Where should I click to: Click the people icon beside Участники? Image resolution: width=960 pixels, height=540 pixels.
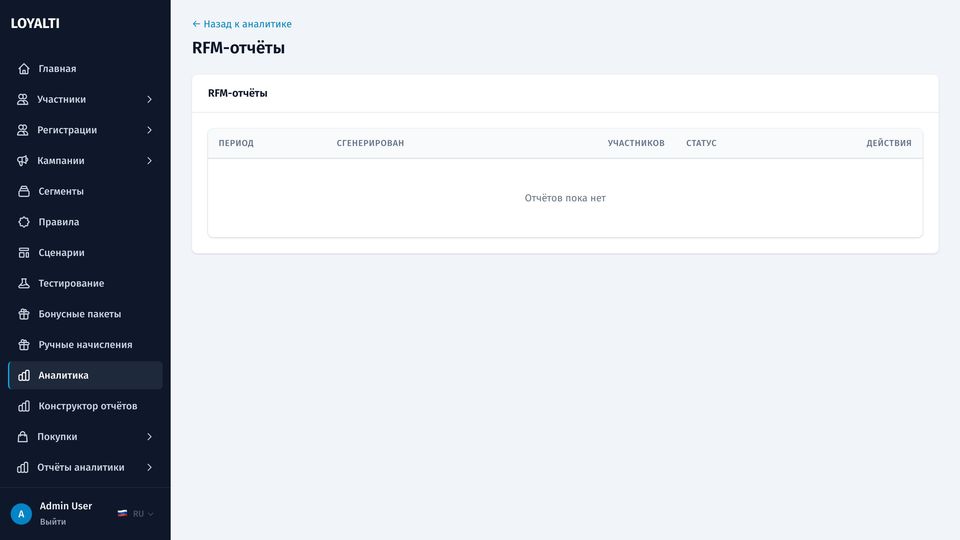(23, 99)
